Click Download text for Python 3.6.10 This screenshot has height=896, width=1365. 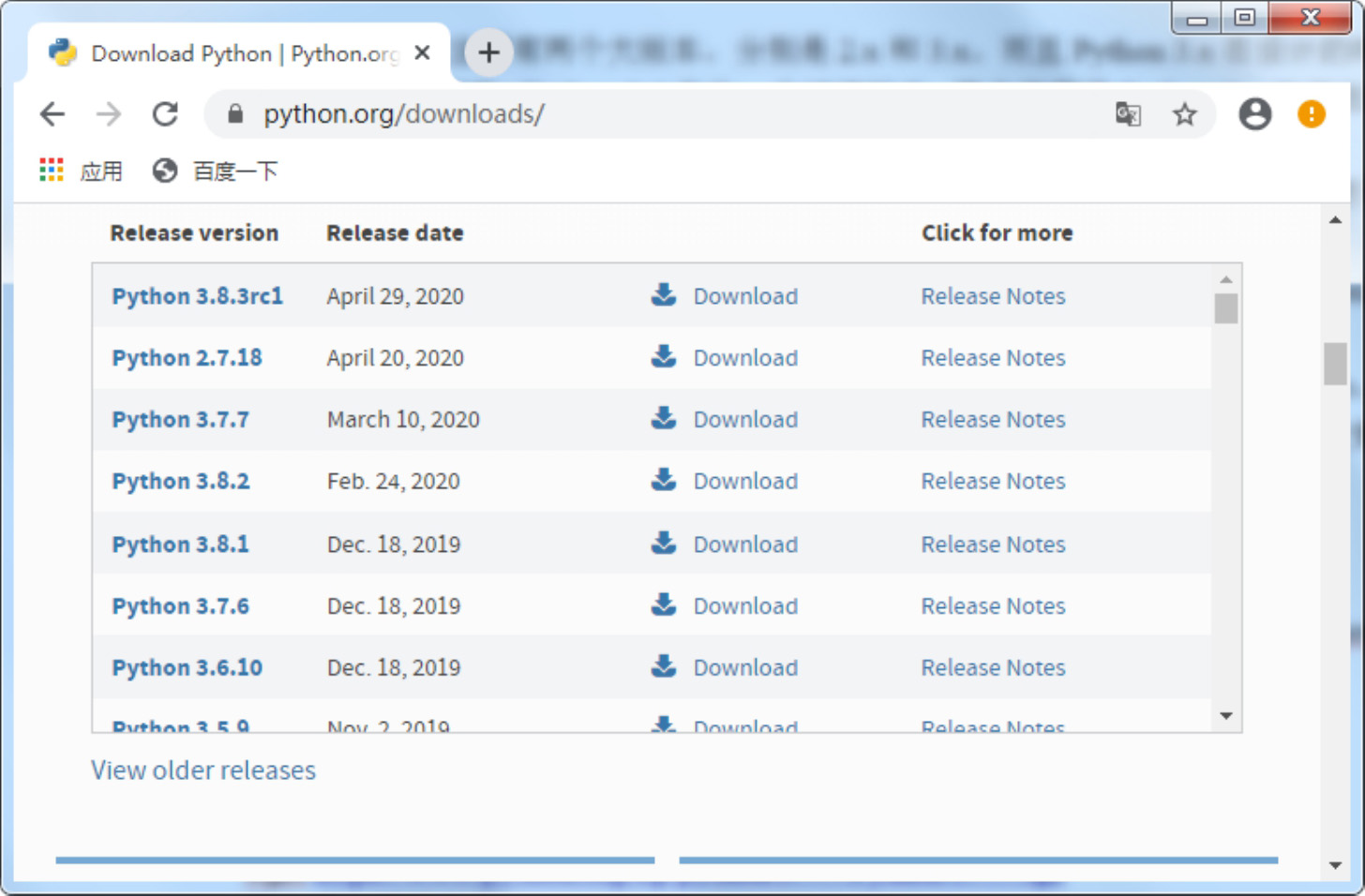coord(745,668)
